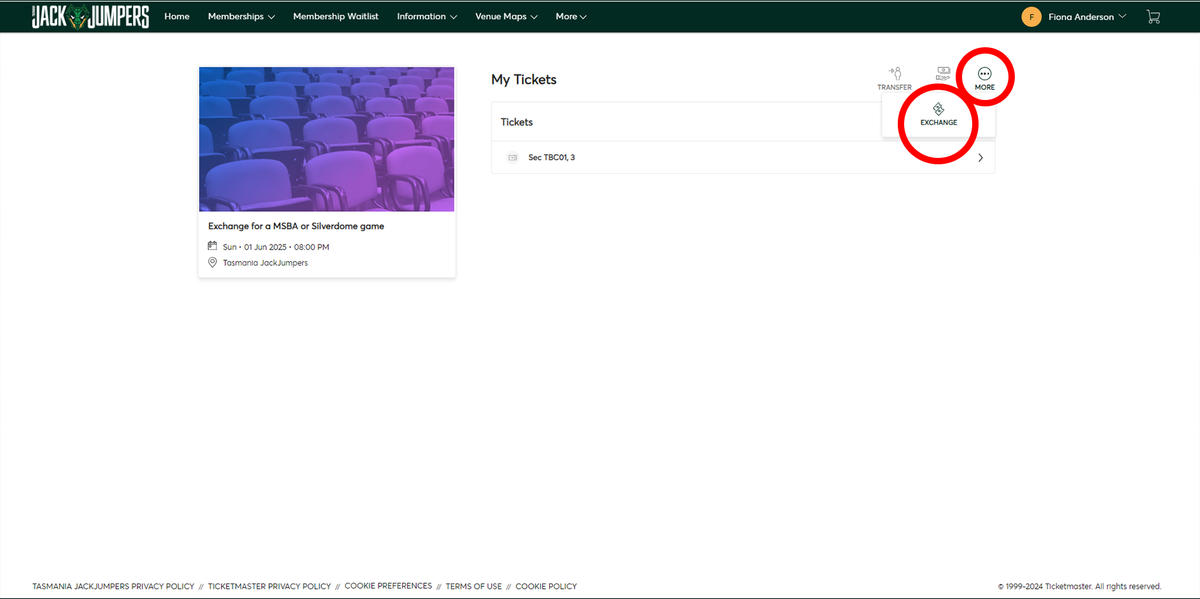
Task: Click the ticket icon beside Sec TBC01
Action: point(513,158)
